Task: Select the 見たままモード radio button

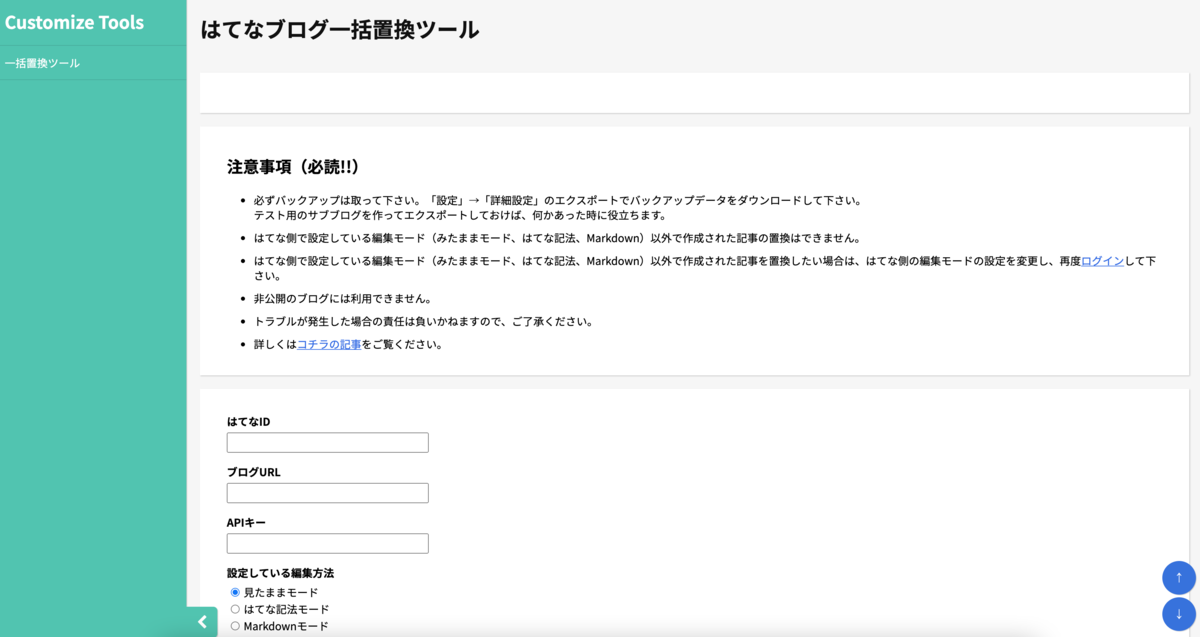Action: tap(235, 593)
